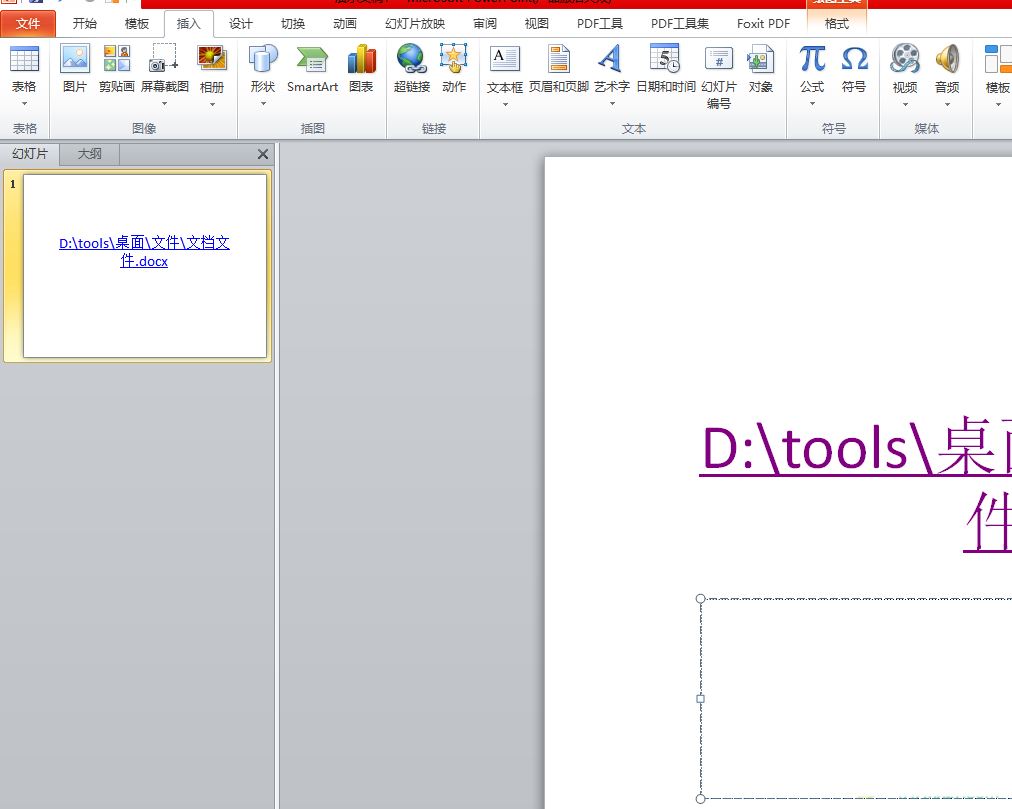Switch to 大纲 outline pane tab
The width and height of the screenshot is (1012, 809).
pos(90,154)
